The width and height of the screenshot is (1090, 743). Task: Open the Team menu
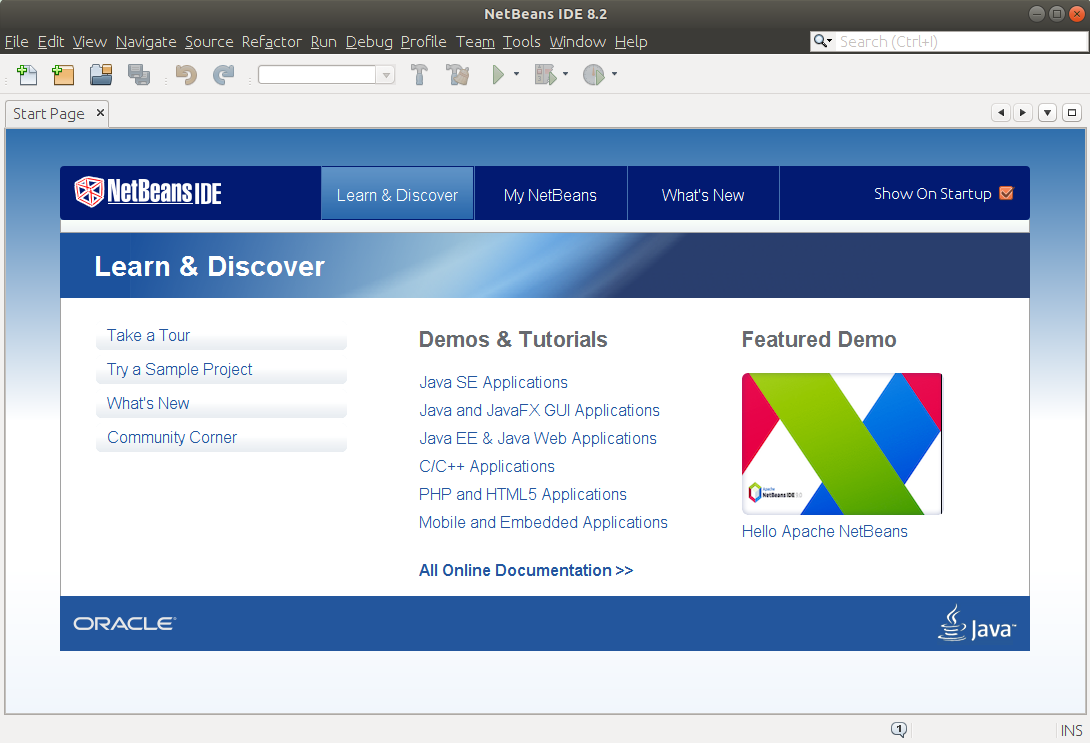[475, 42]
